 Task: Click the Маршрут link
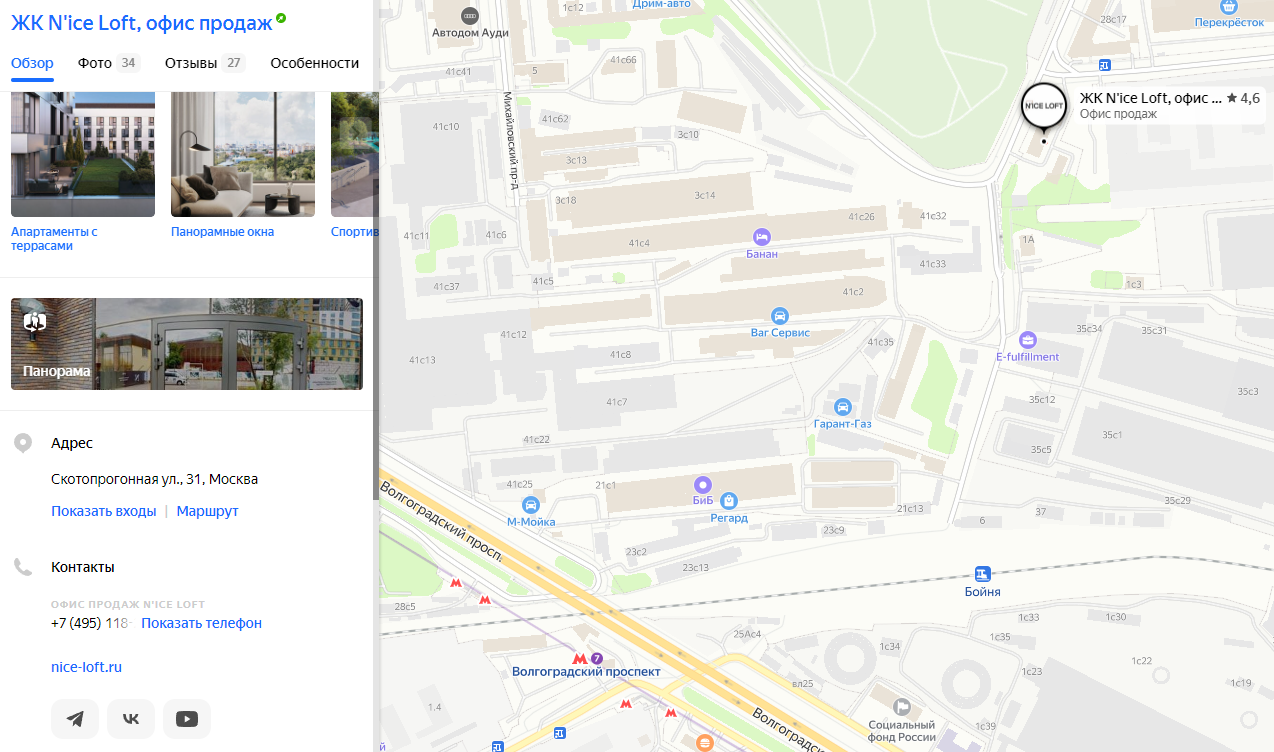pos(208,511)
